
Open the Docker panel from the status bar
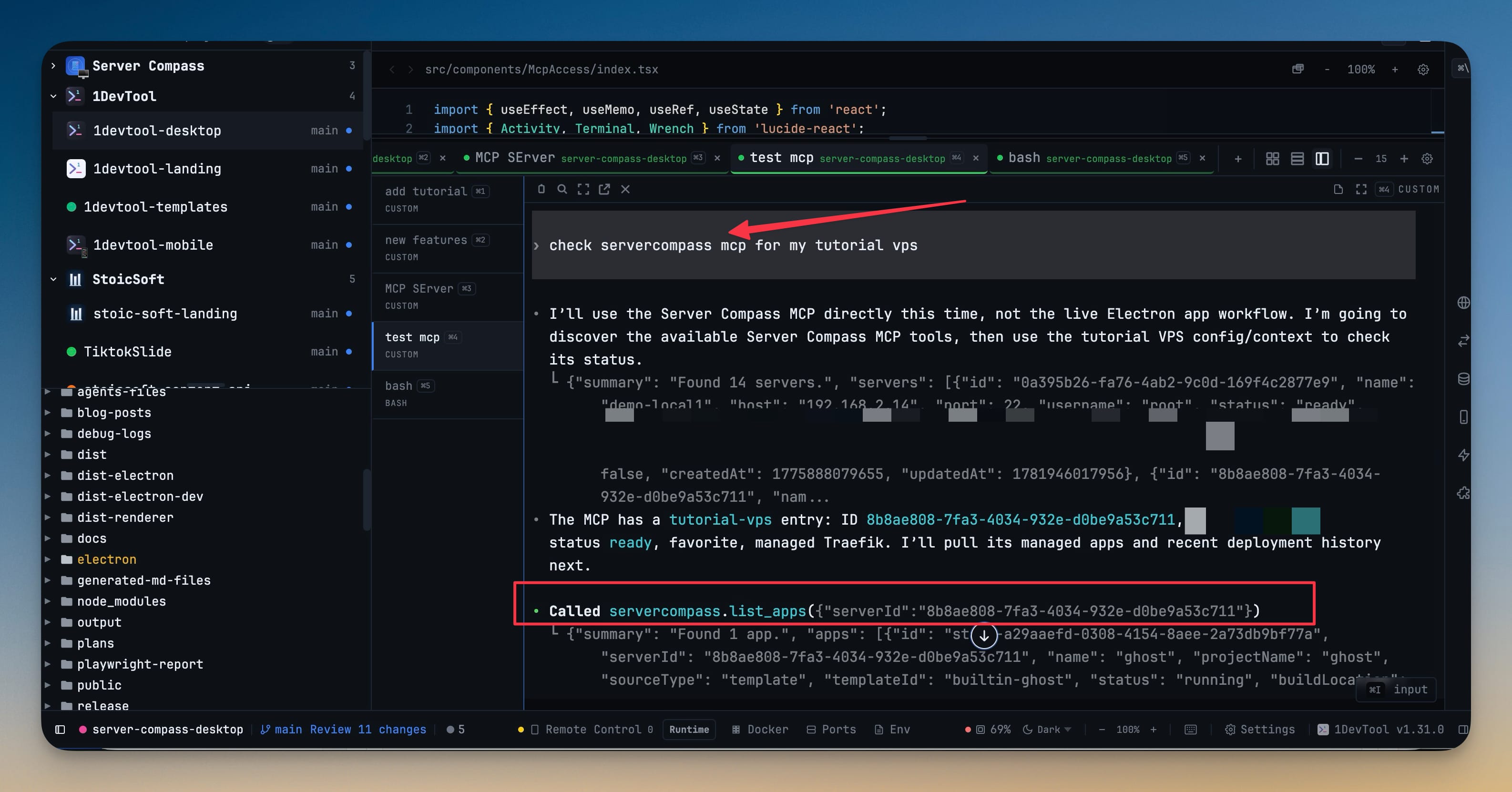[759, 729]
